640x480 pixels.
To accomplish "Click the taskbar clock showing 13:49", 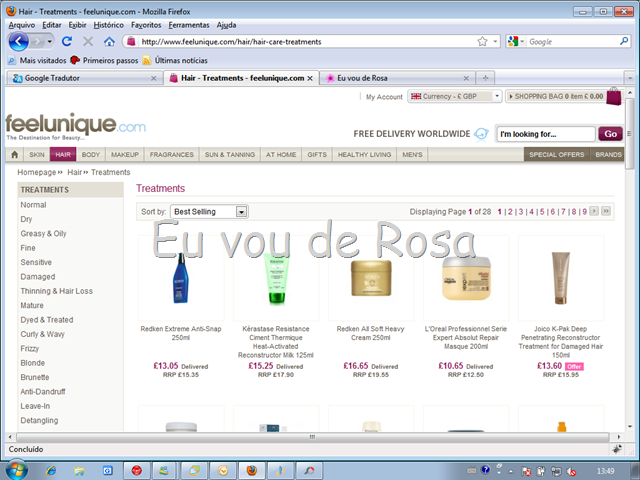I will [x=605, y=471].
